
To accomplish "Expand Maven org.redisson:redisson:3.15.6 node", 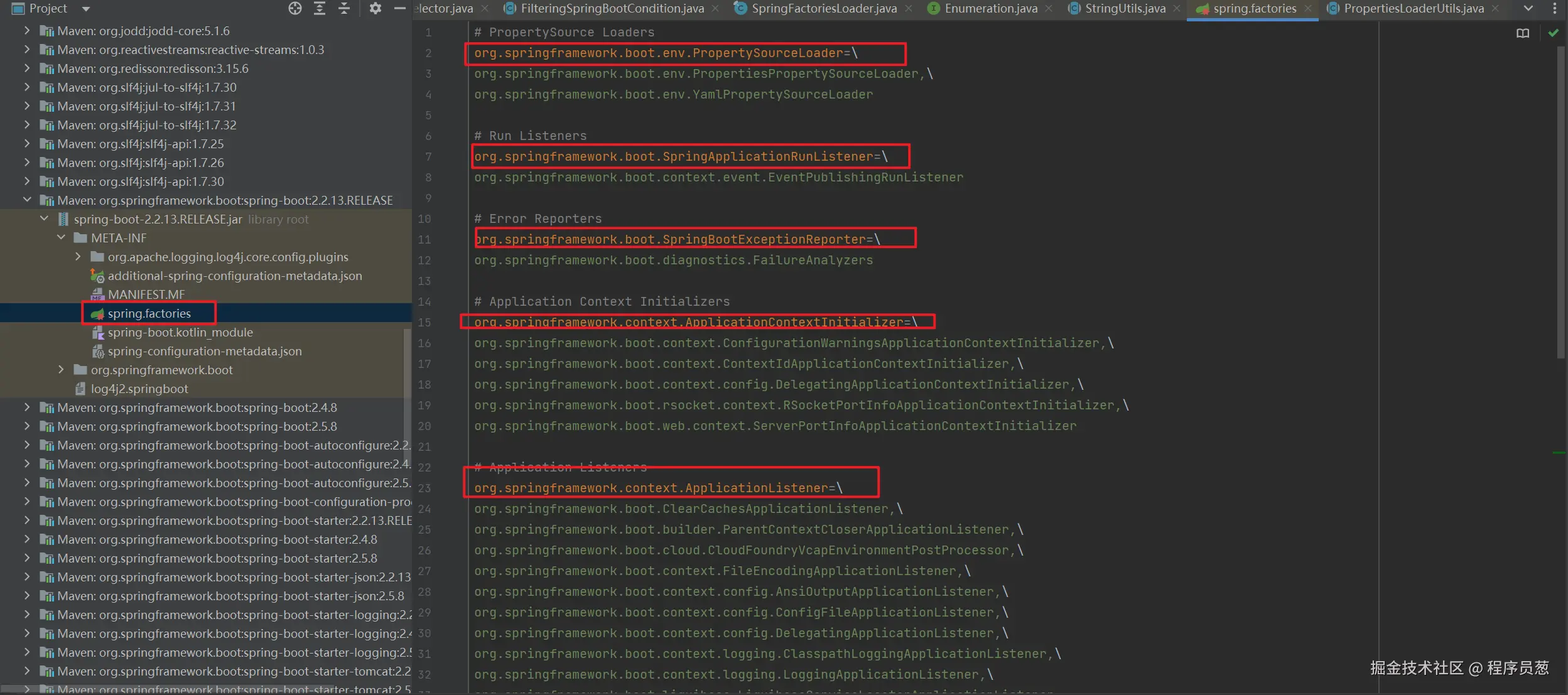I will 27,68.
